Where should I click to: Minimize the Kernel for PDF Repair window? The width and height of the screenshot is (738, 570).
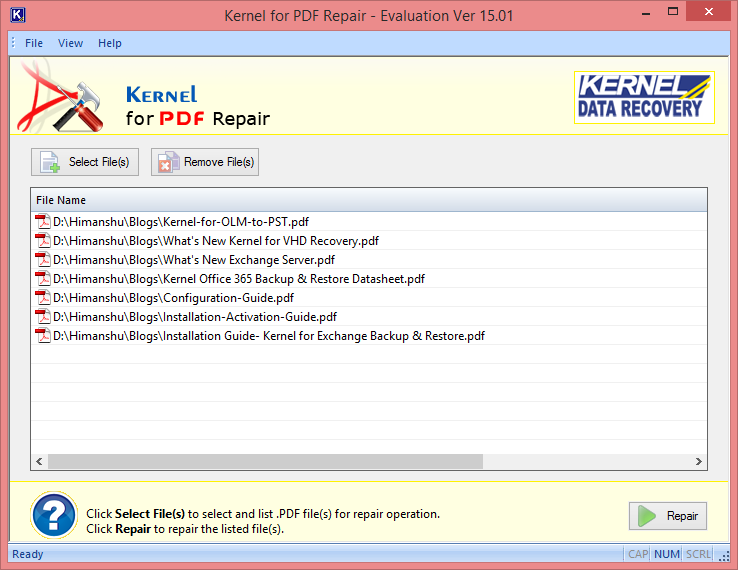646,14
